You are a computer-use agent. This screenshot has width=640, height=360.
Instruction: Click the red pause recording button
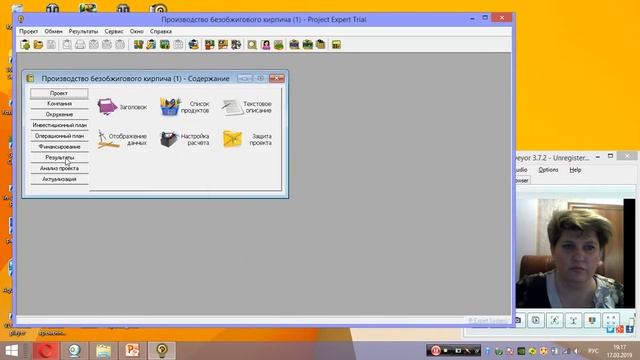coord(436,351)
